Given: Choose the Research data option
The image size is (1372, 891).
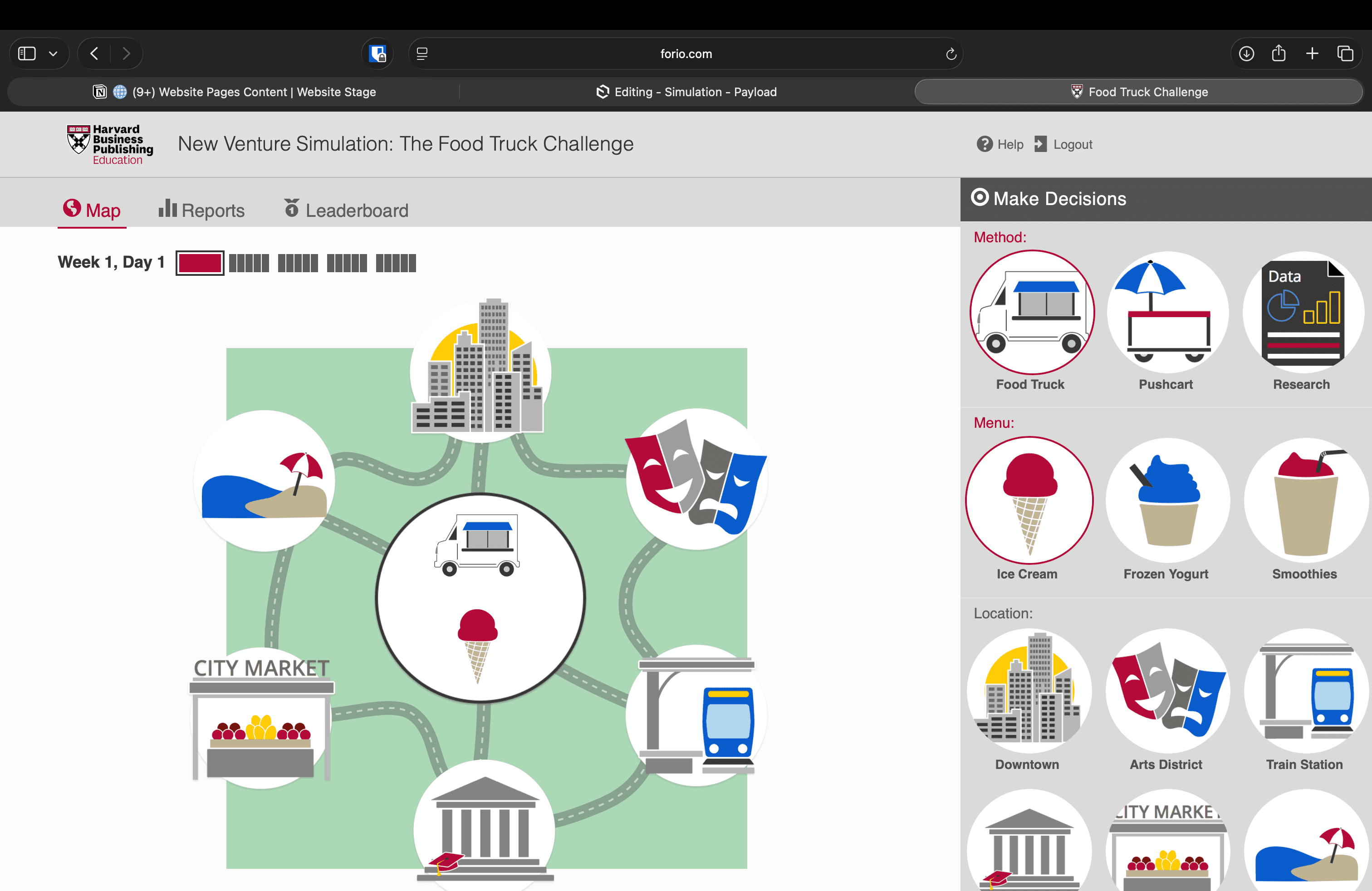Looking at the screenshot, I should [1303, 313].
